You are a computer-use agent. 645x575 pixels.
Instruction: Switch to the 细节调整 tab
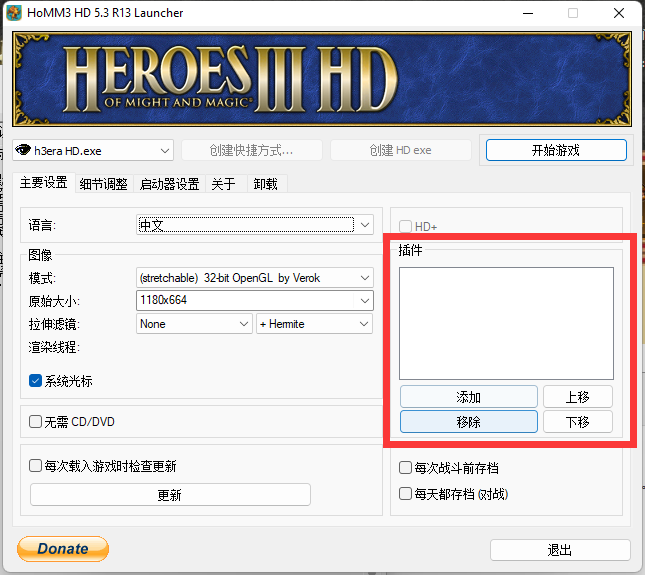(x=104, y=184)
